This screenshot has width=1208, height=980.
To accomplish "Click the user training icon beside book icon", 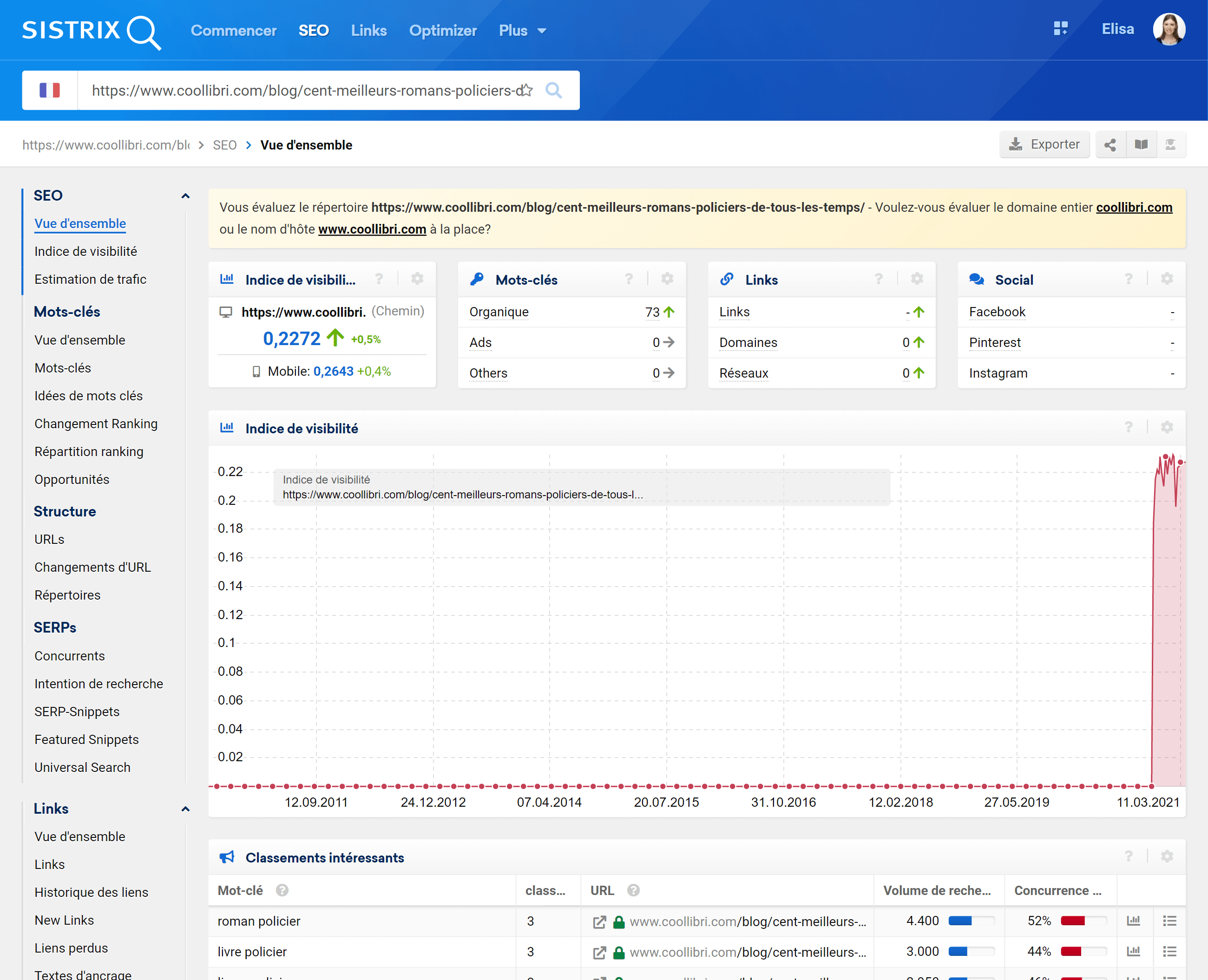I will pos(1171,144).
